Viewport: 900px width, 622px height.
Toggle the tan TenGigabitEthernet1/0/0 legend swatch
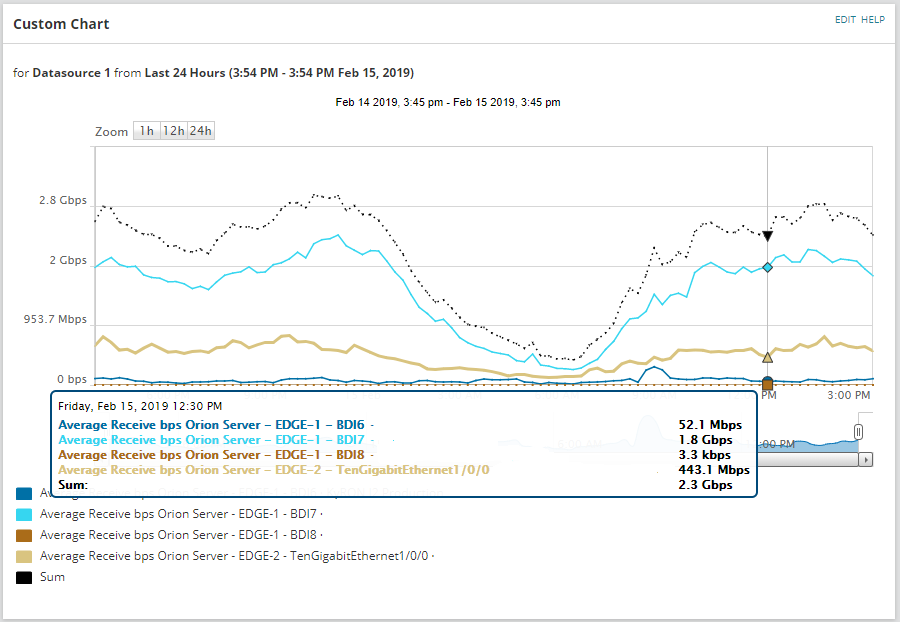click(x=24, y=557)
